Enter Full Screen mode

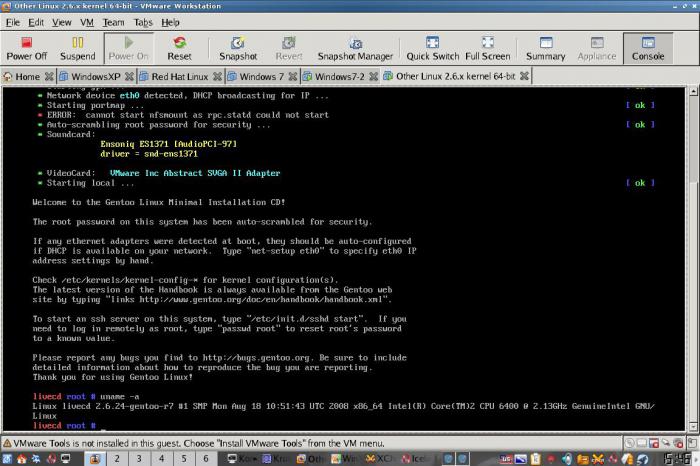488,48
